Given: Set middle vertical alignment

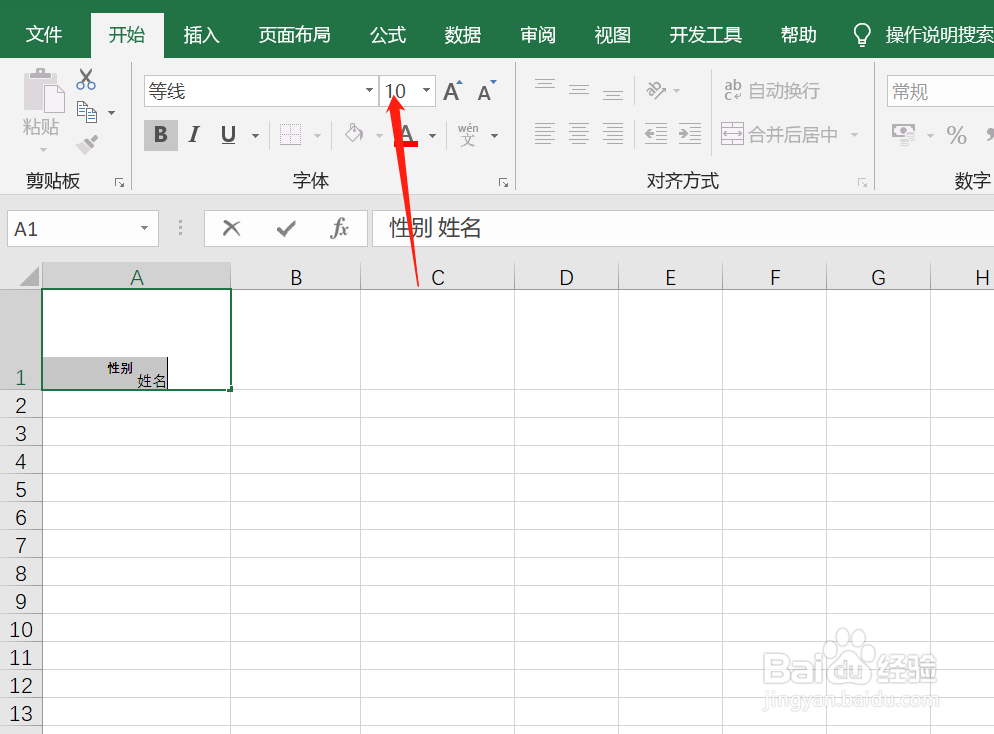Looking at the screenshot, I should point(579,90).
